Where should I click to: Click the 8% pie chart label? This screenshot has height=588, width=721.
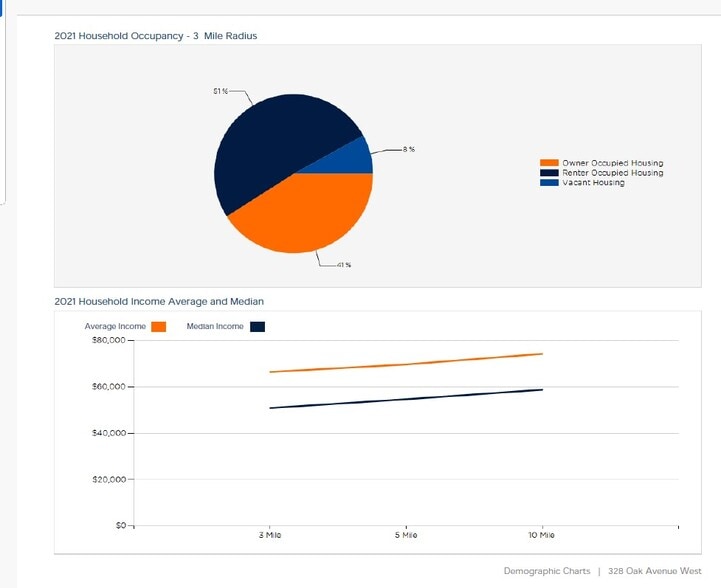tap(408, 149)
